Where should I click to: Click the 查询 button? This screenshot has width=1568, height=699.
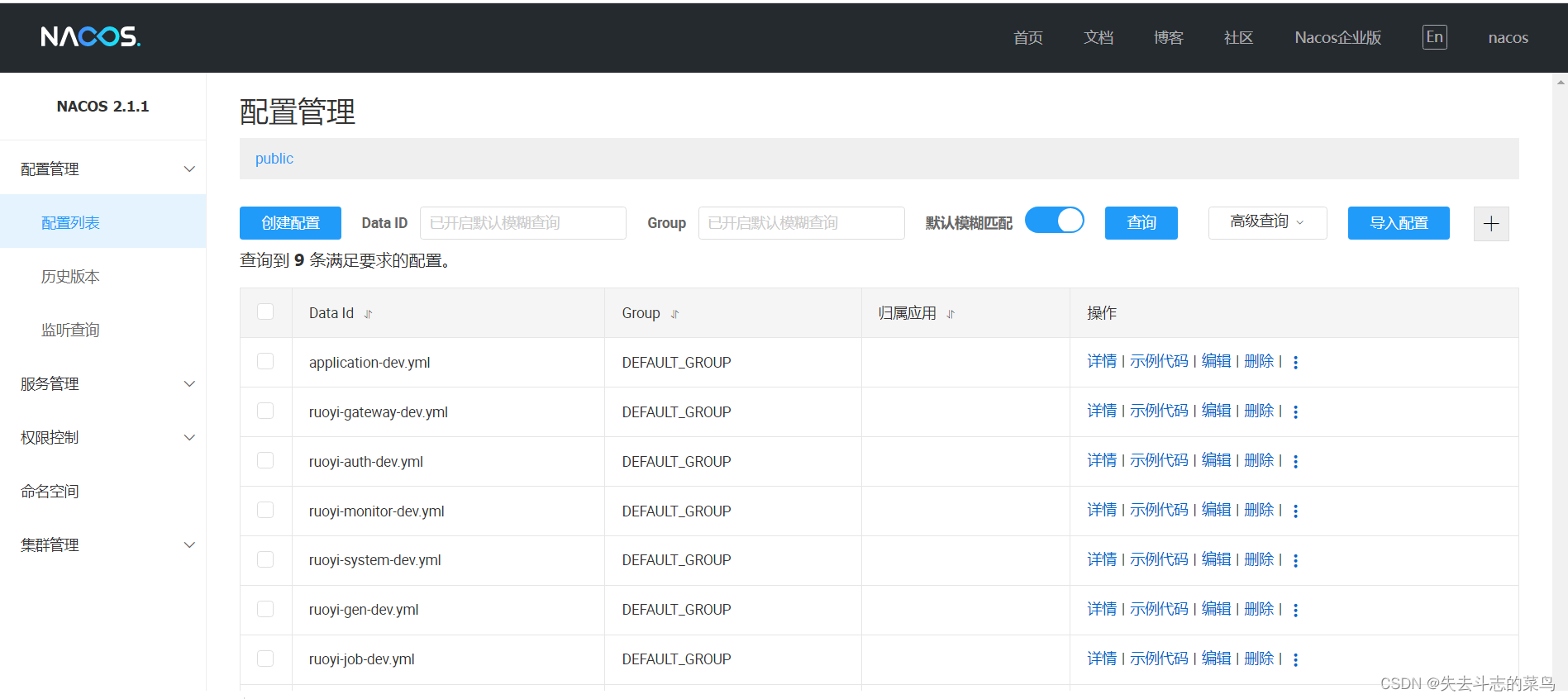click(x=1141, y=223)
